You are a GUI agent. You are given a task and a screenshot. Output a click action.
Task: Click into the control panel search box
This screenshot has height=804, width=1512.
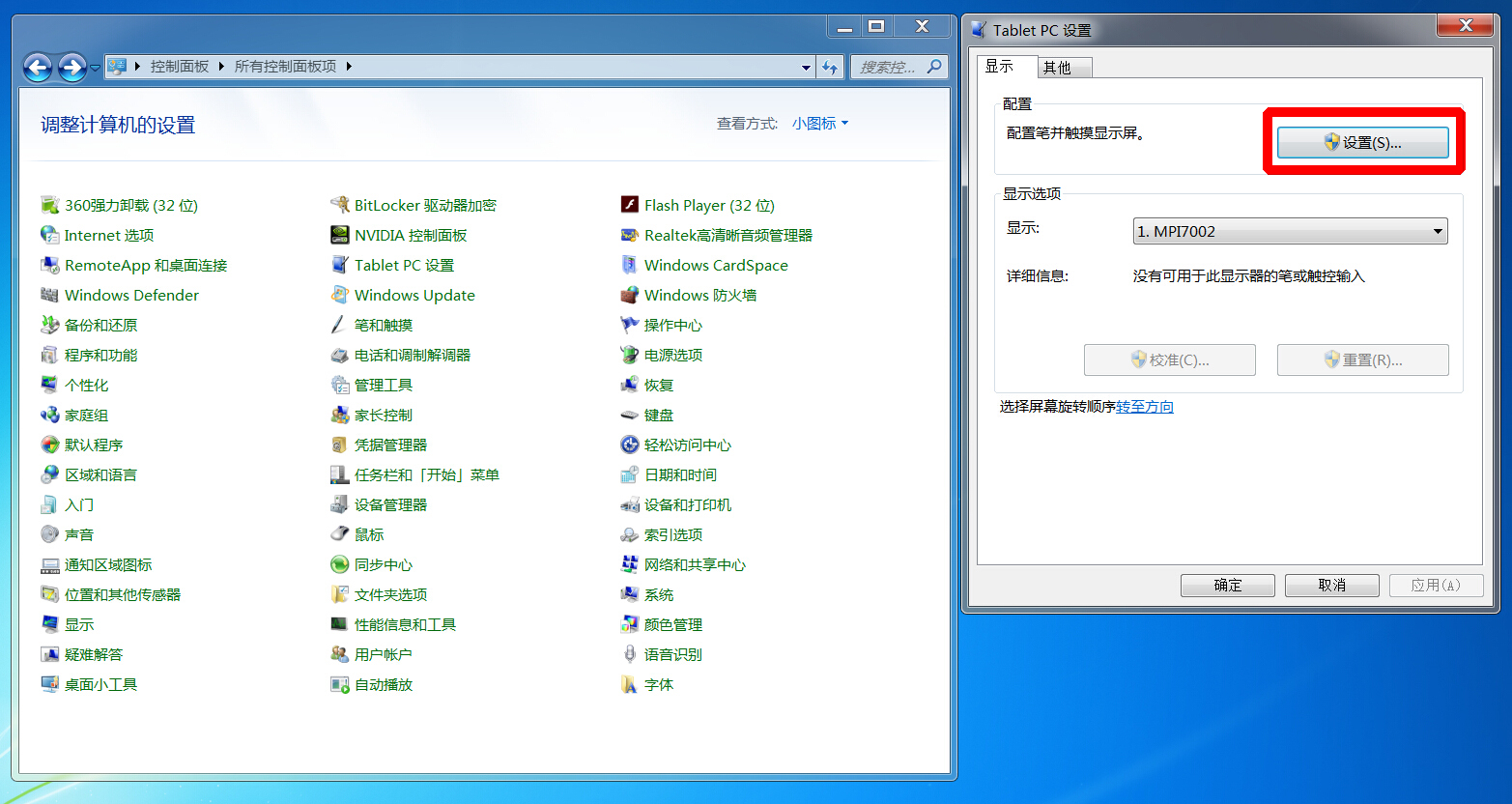point(889,67)
